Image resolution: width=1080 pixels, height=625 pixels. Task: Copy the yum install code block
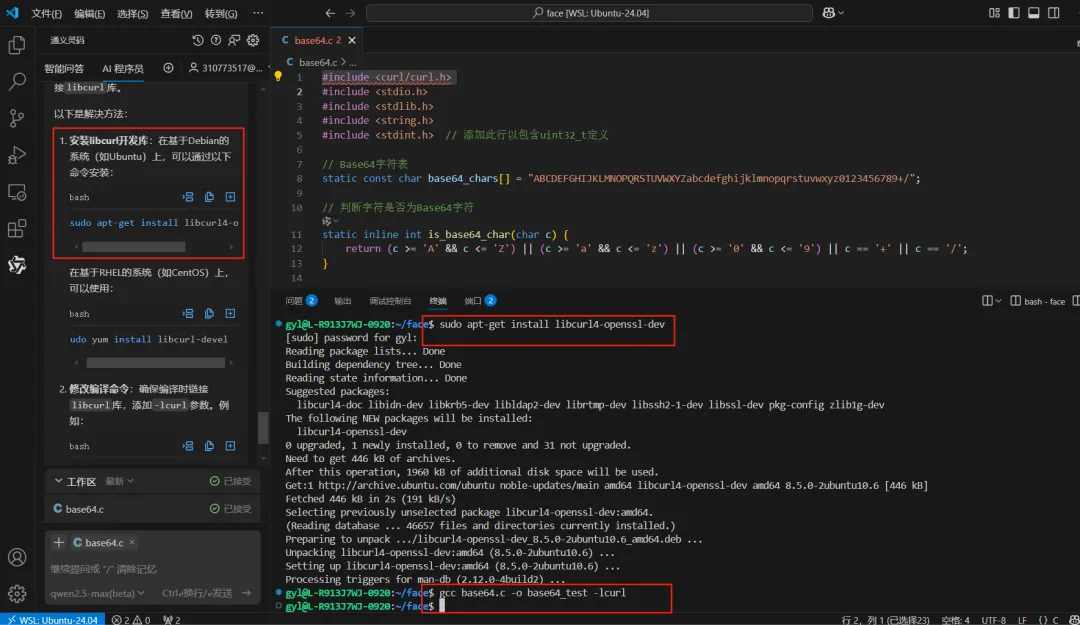(209, 314)
